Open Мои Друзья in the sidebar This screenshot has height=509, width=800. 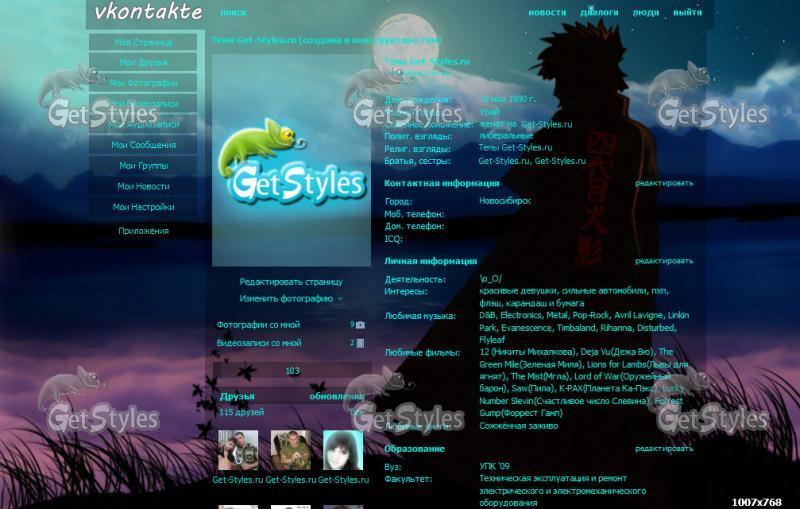tap(143, 62)
